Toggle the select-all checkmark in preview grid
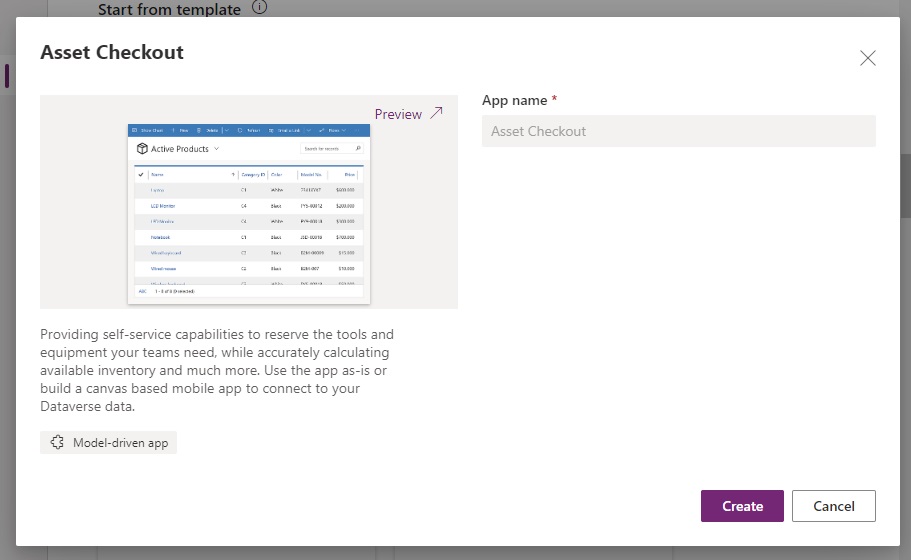The width and height of the screenshot is (911, 560). point(141,174)
